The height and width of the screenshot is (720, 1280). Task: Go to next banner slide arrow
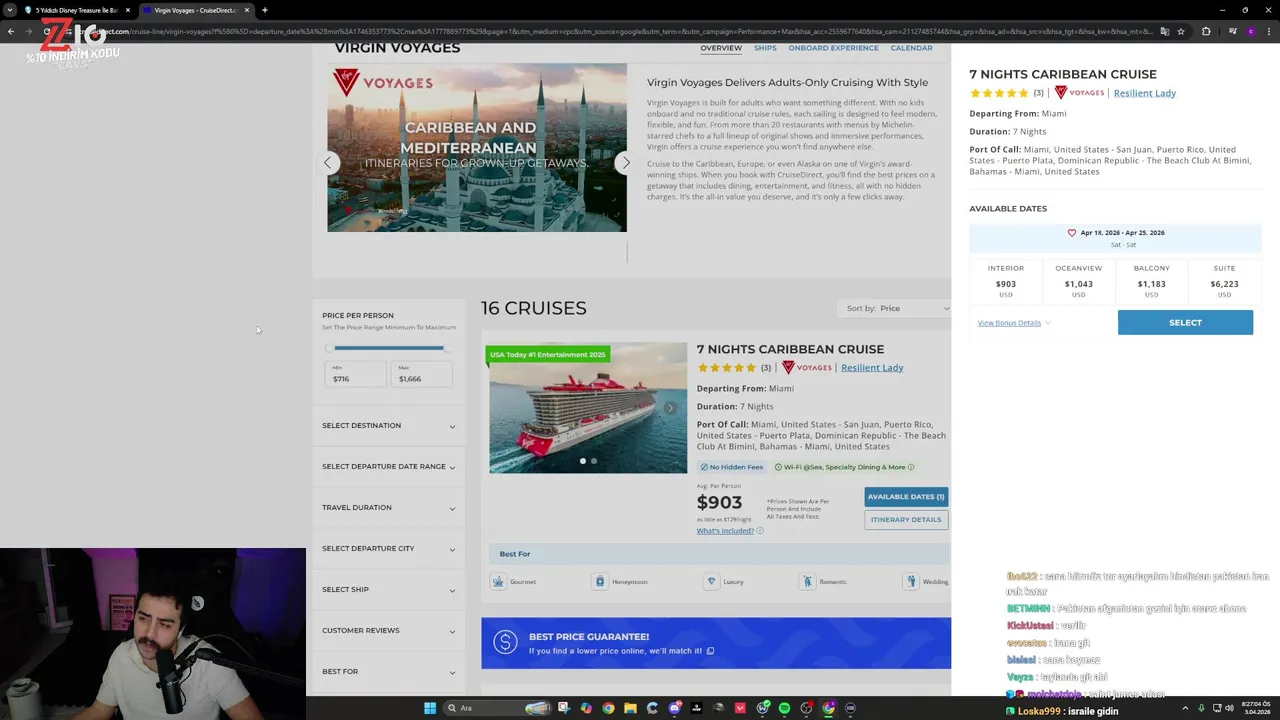[626, 162]
